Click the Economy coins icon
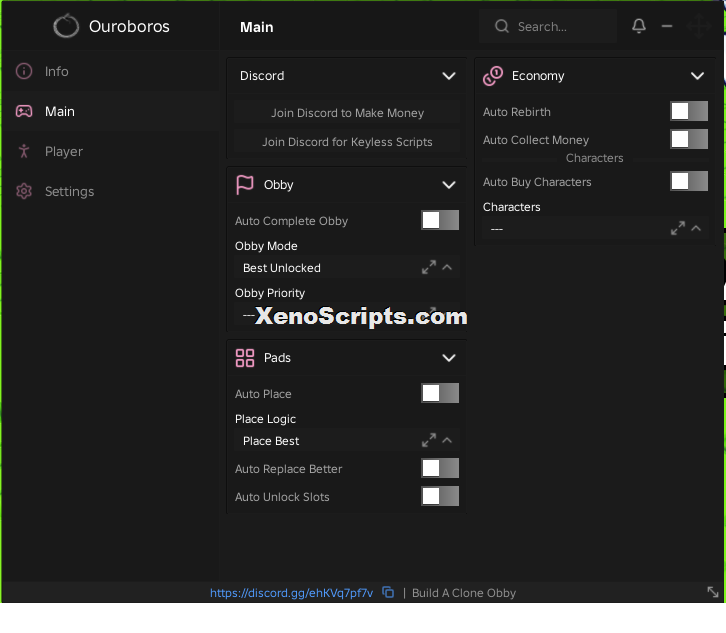The height and width of the screenshot is (633, 726). click(x=493, y=76)
